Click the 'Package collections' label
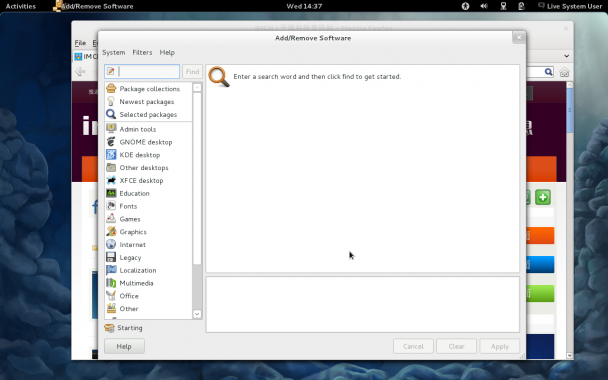Image resolution: width=608 pixels, height=380 pixels. pos(150,89)
